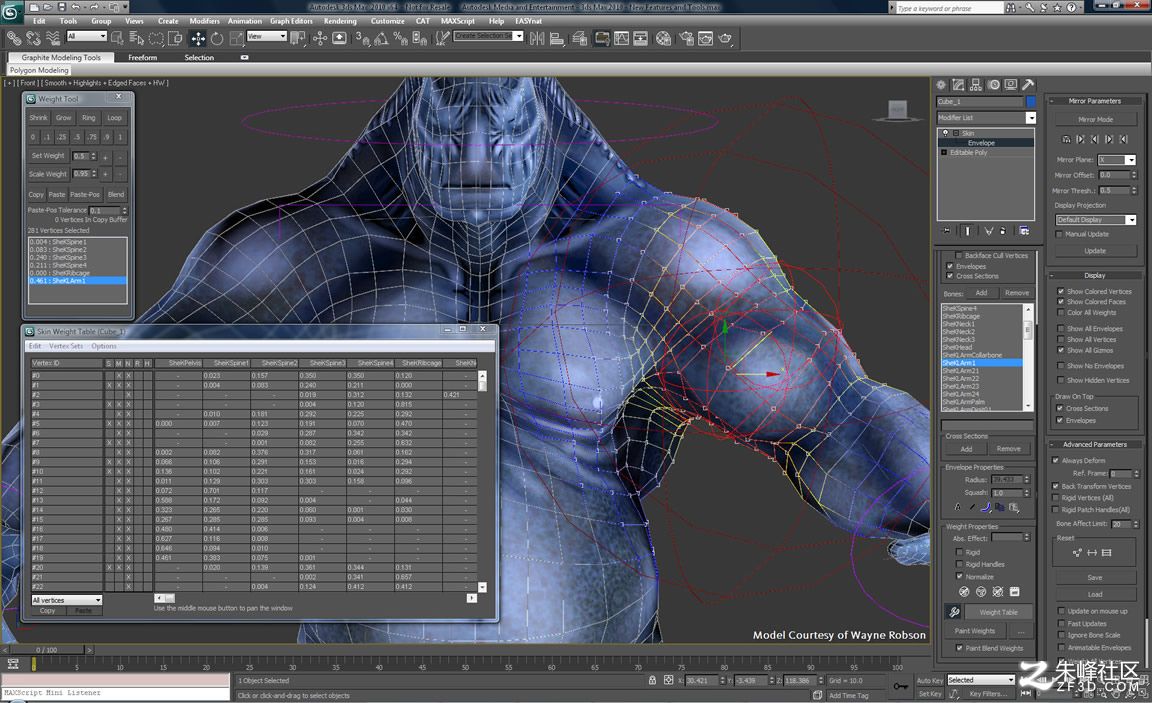Toggle Normalize checkbox in Weight Properties
Image resolution: width=1152 pixels, height=703 pixels.
pos(959,577)
